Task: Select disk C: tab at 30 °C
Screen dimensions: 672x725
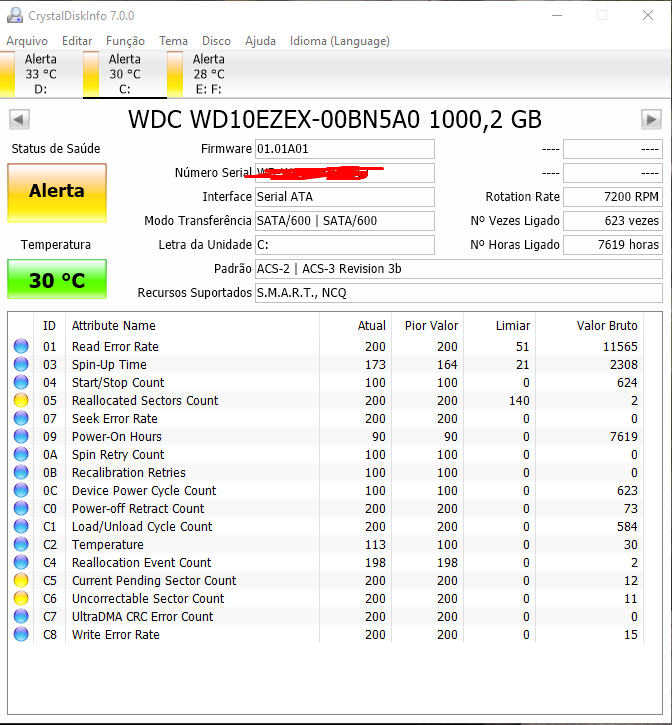Action: coord(125,74)
